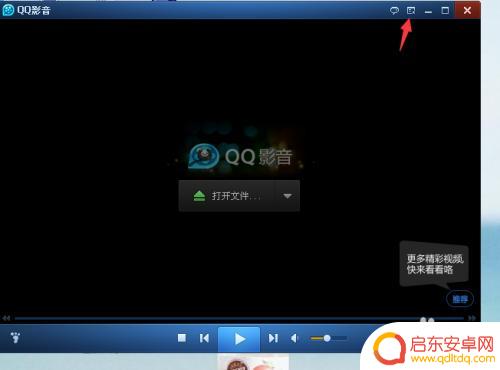Click the QQ影音 logo in title bar
This screenshot has width=500, height=370.
point(8,10)
